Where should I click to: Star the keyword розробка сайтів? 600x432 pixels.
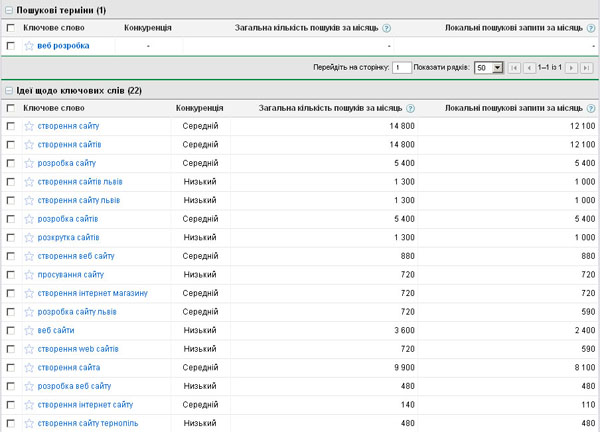coord(29,219)
